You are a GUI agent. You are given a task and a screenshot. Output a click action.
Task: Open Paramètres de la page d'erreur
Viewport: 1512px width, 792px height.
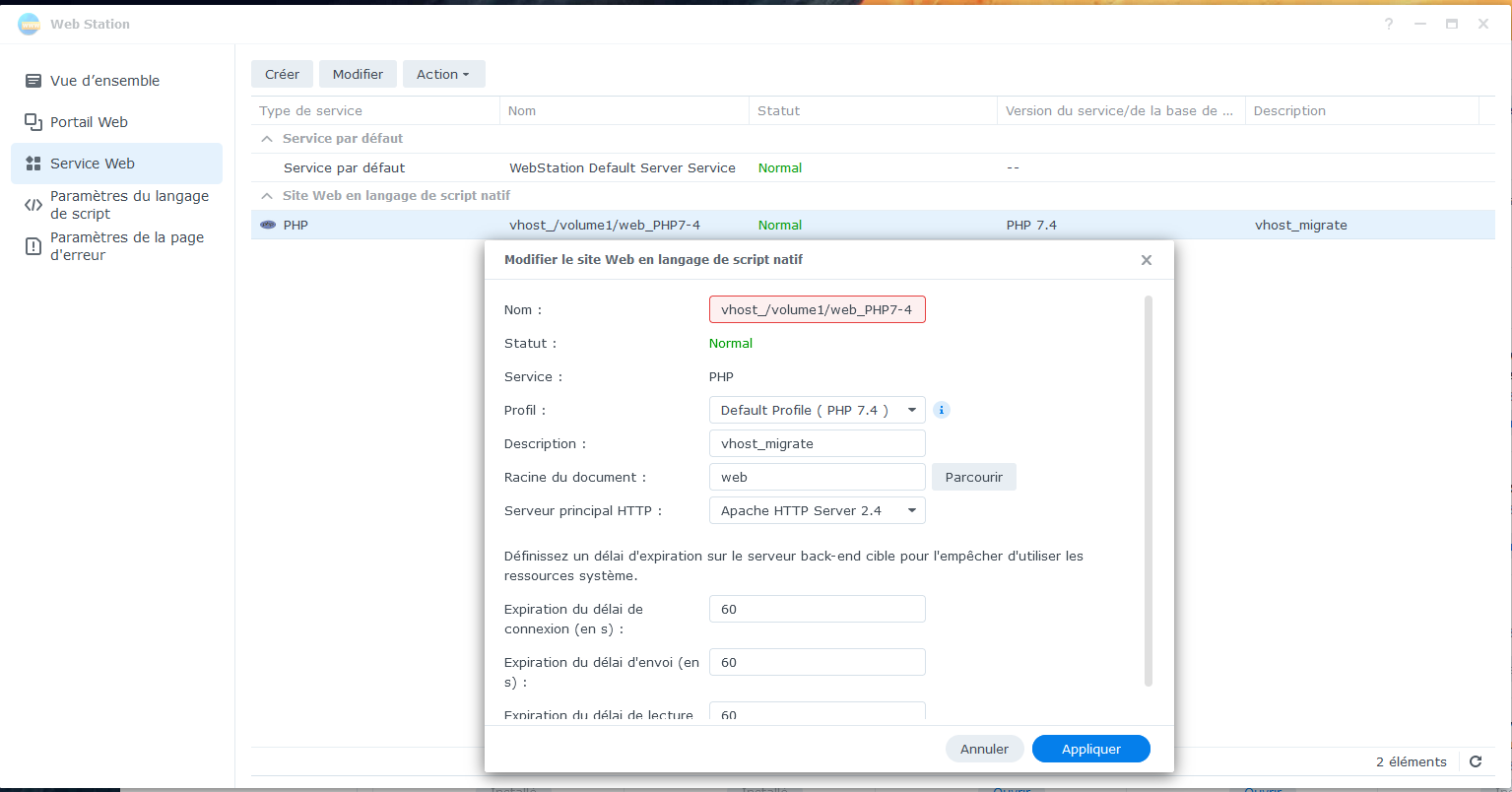(x=116, y=246)
